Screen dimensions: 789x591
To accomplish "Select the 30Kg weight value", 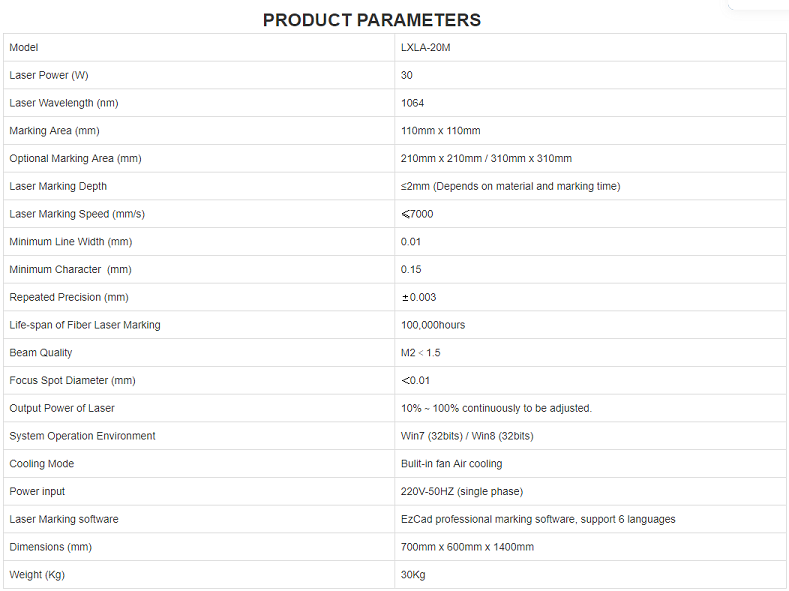I will click(414, 575).
